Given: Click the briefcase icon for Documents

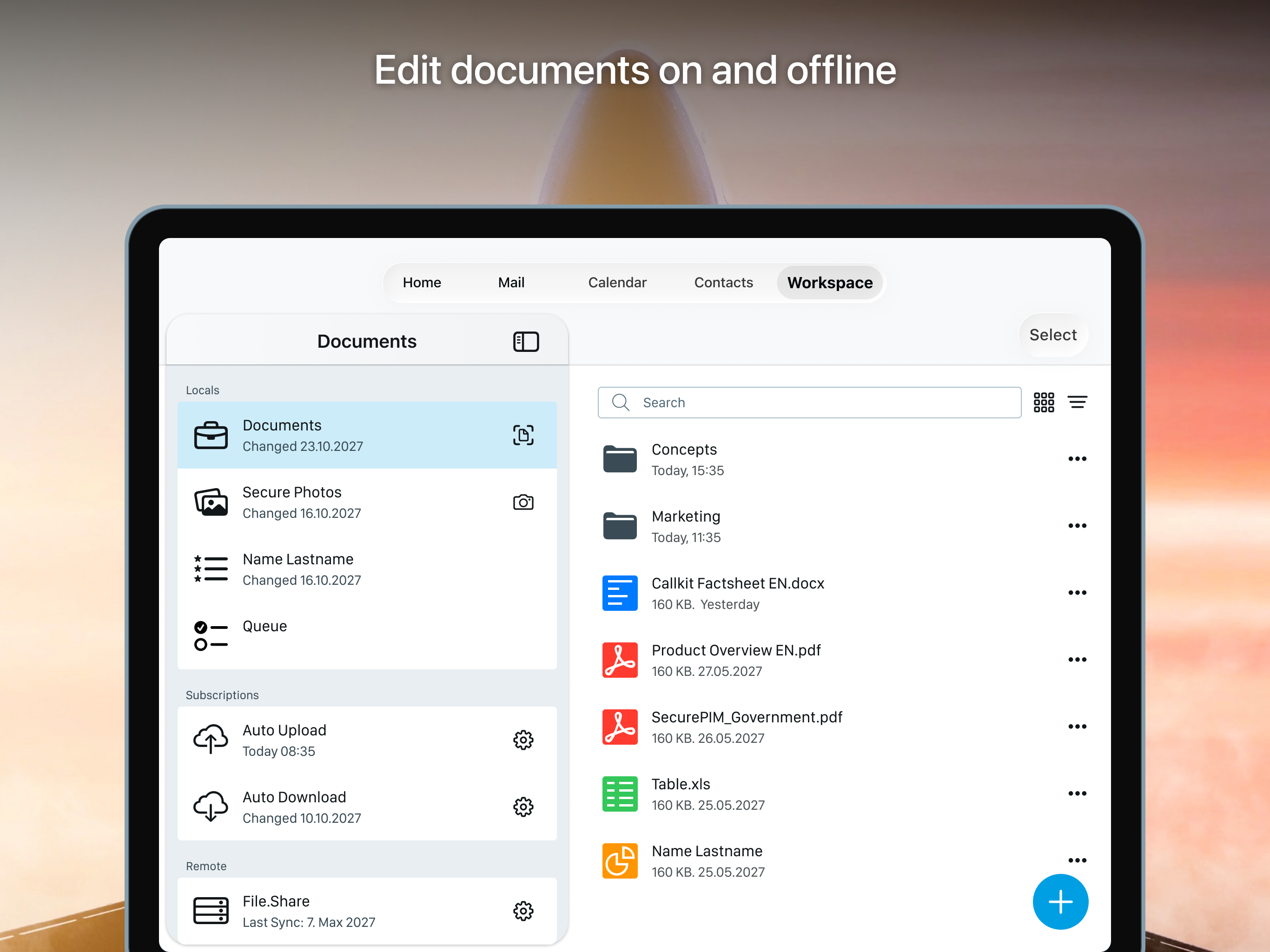Looking at the screenshot, I should coord(211,435).
